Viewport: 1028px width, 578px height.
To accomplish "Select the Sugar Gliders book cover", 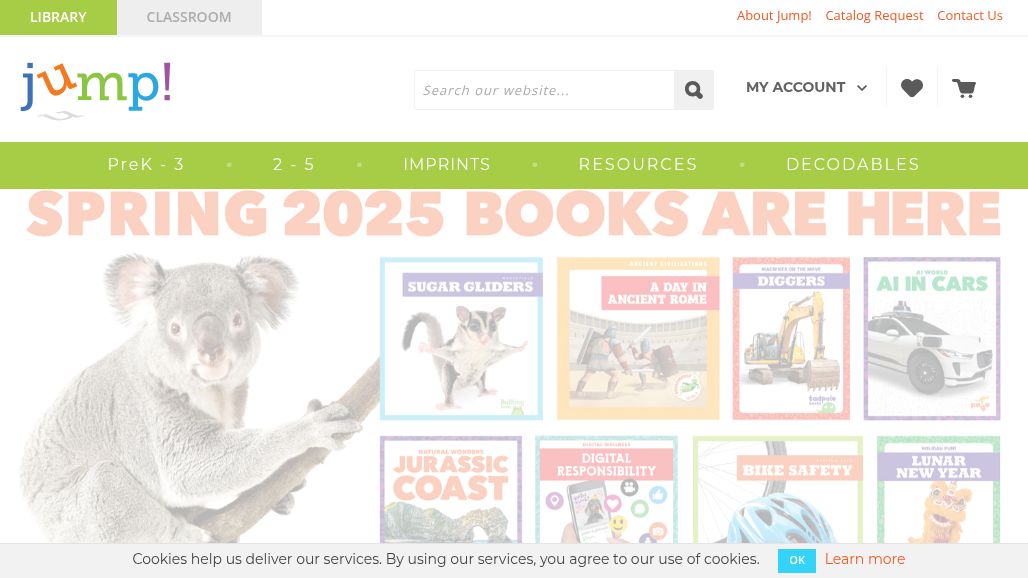I will (x=462, y=338).
